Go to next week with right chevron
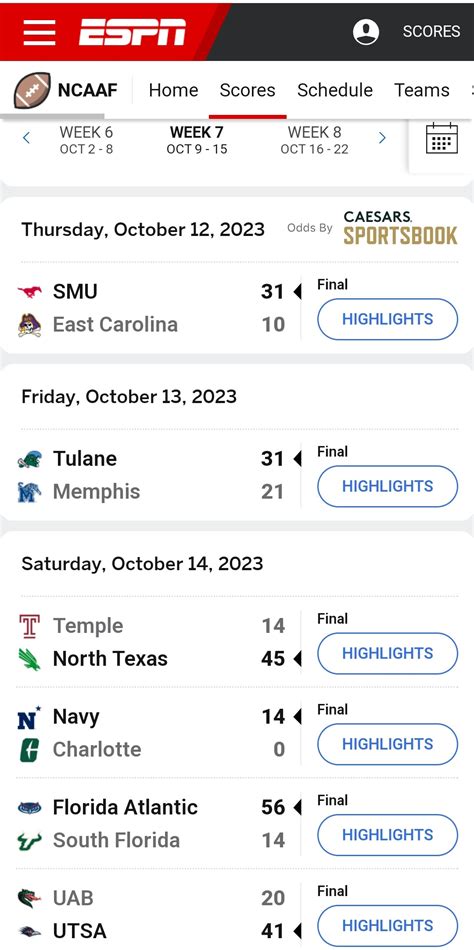The image size is (474, 950). [x=382, y=138]
